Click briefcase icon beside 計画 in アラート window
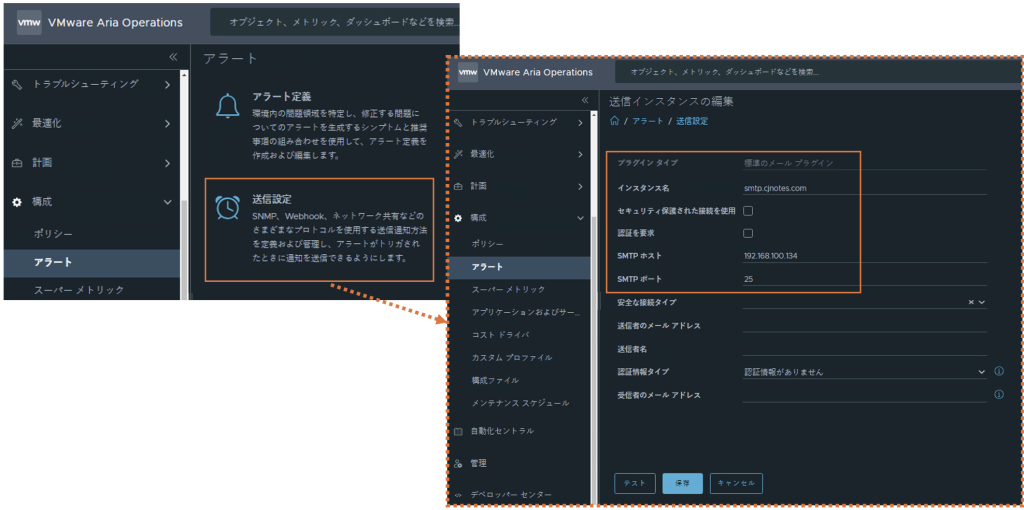The image size is (1024, 510). point(18,163)
